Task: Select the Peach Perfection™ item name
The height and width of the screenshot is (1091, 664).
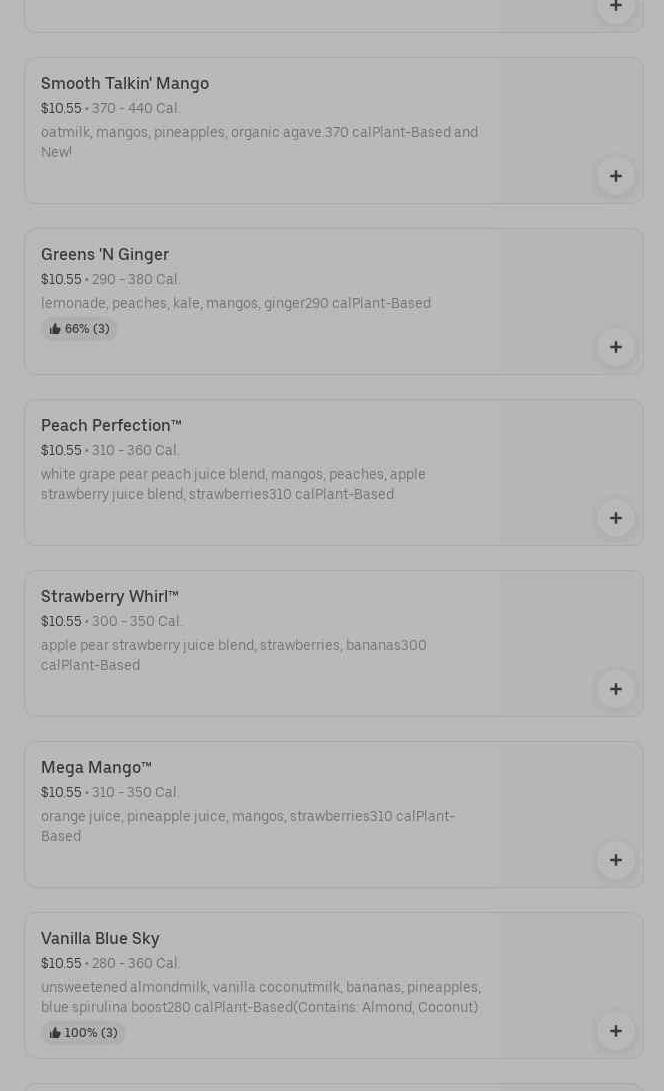Action: tap(111, 426)
